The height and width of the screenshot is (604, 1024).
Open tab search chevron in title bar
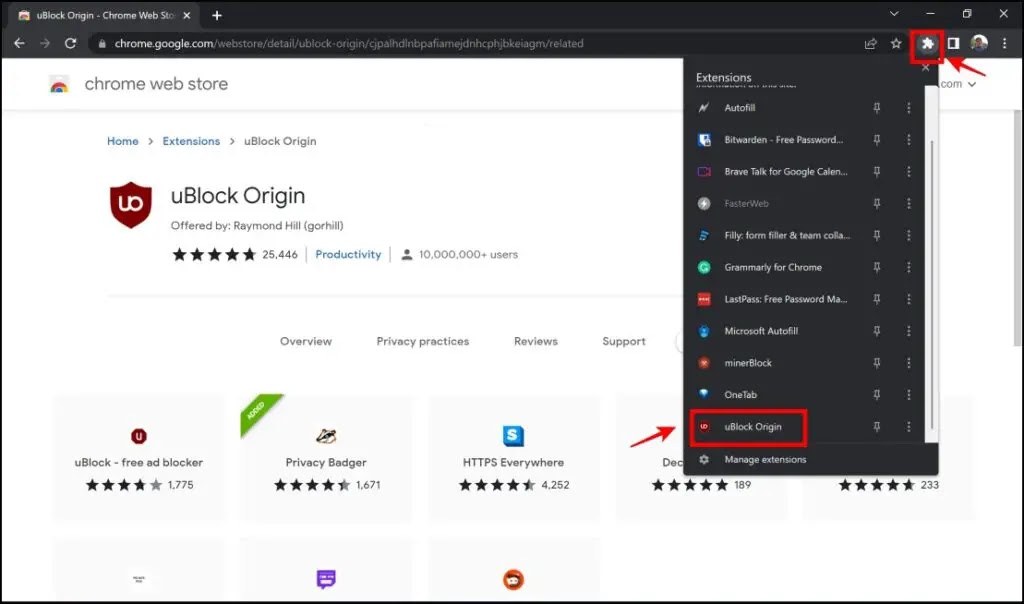coord(894,14)
